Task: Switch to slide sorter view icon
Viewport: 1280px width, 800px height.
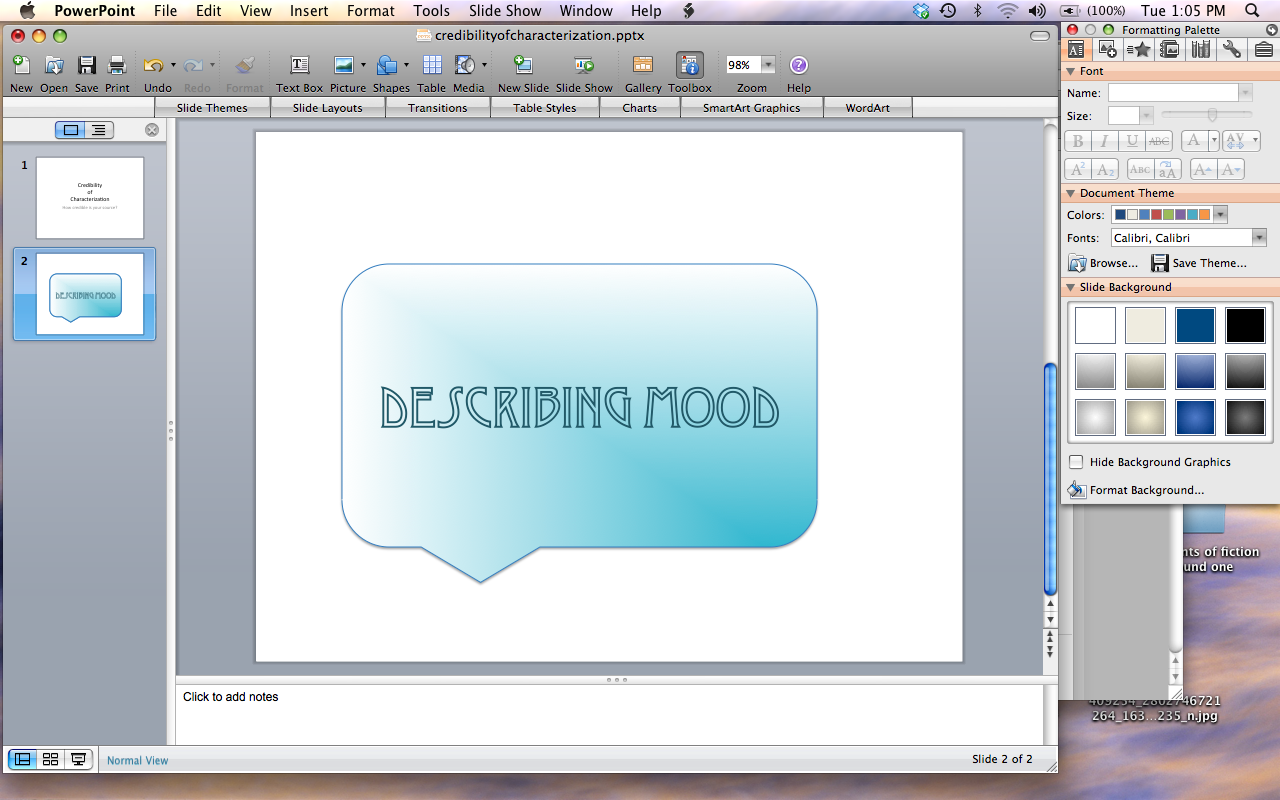Action: click(x=50, y=760)
